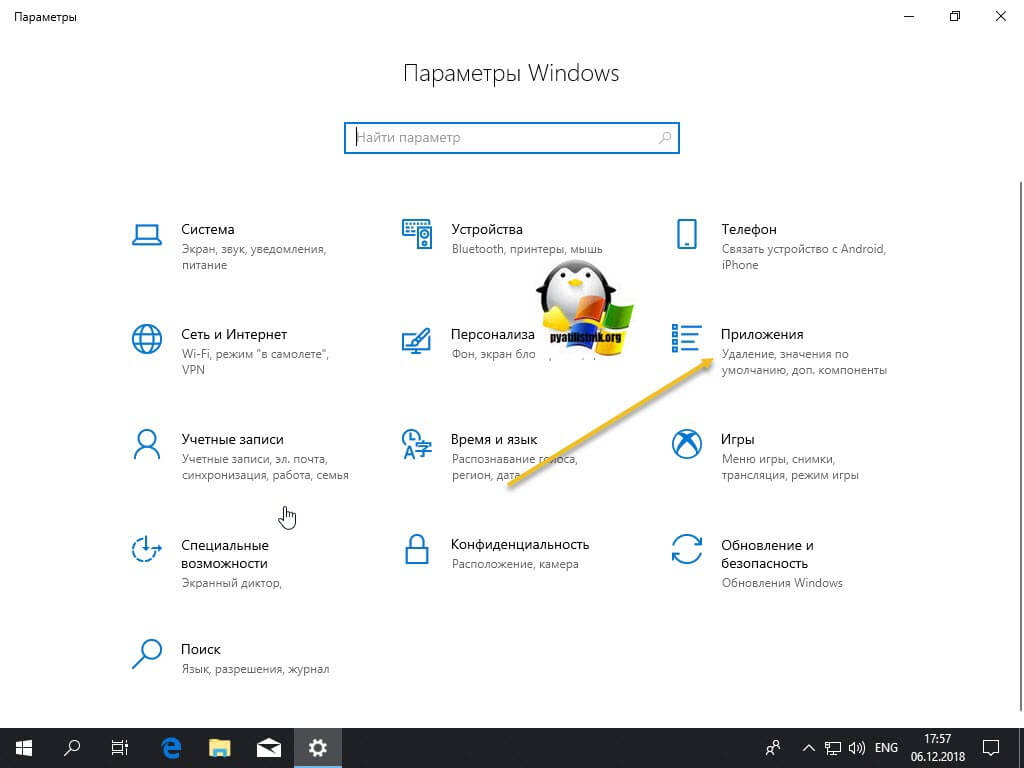Click the Приложения heading link
Viewport: 1024px width, 768px height.
pyautogui.click(x=761, y=334)
